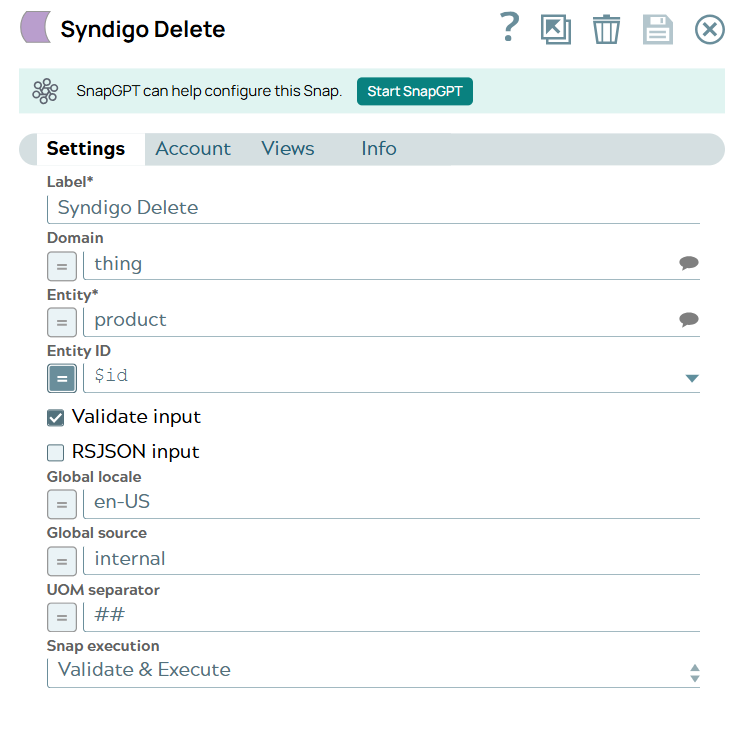The image size is (742, 732).
Task: Toggle expression mode for the Domain field
Action: pos(62,266)
